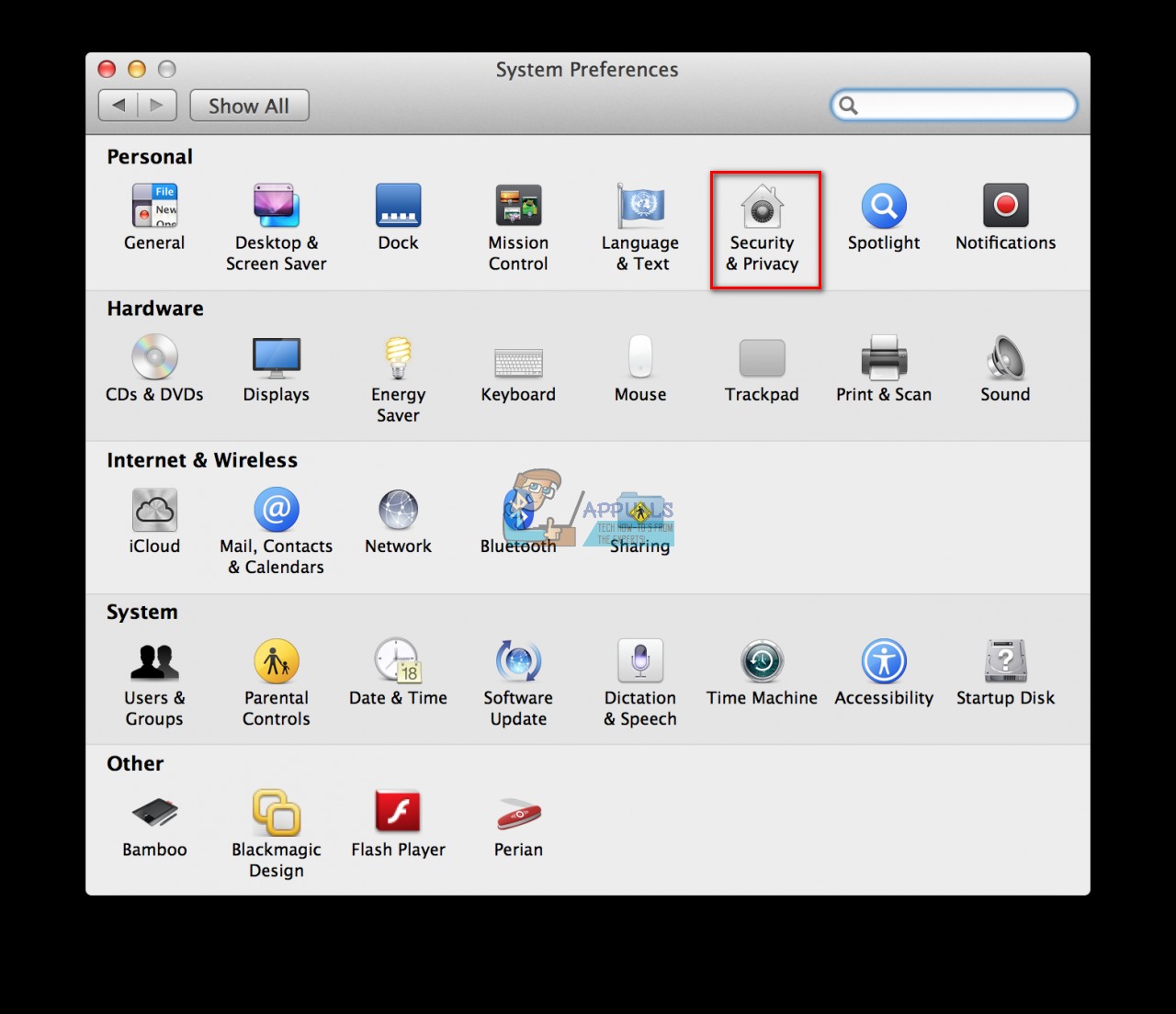This screenshot has width=1176, height=1014.
Task: Click the Show All button
Action: 249,106
